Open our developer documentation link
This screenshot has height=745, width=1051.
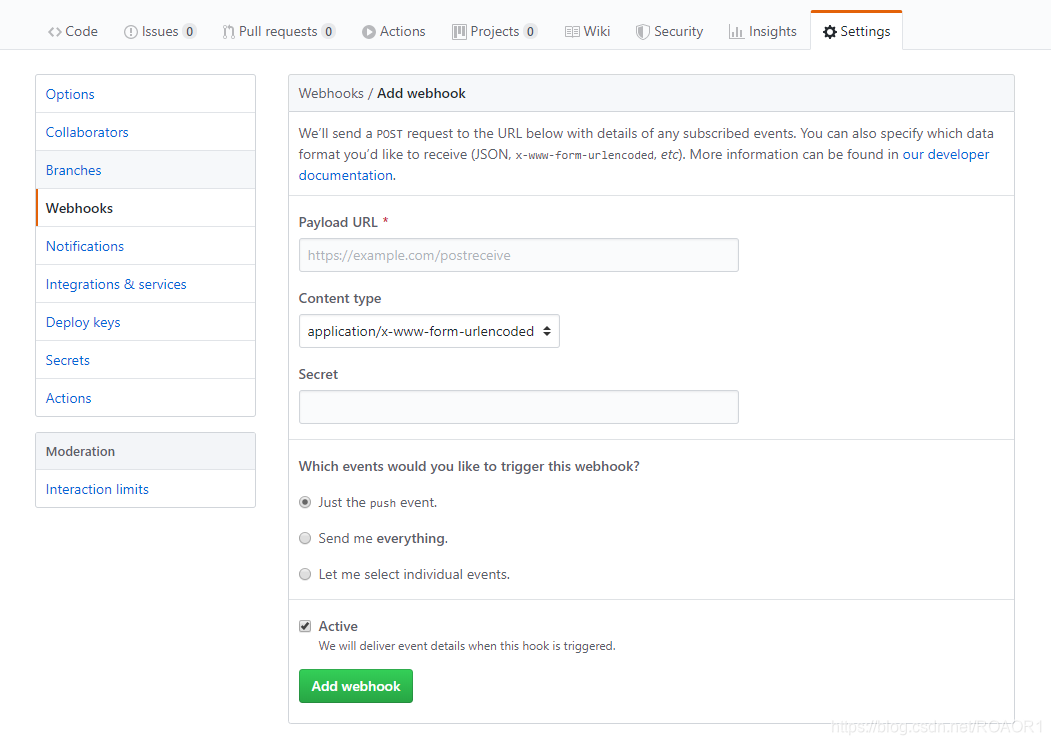point(946,154)
